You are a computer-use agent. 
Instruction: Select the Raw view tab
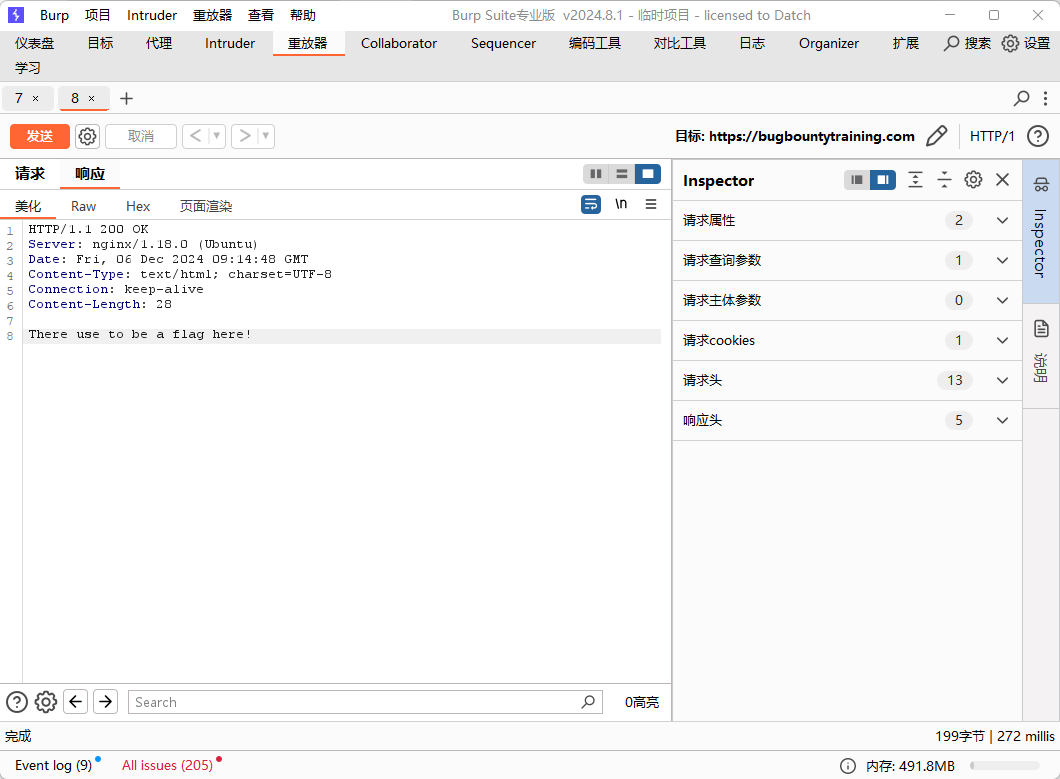pos(83,206)
